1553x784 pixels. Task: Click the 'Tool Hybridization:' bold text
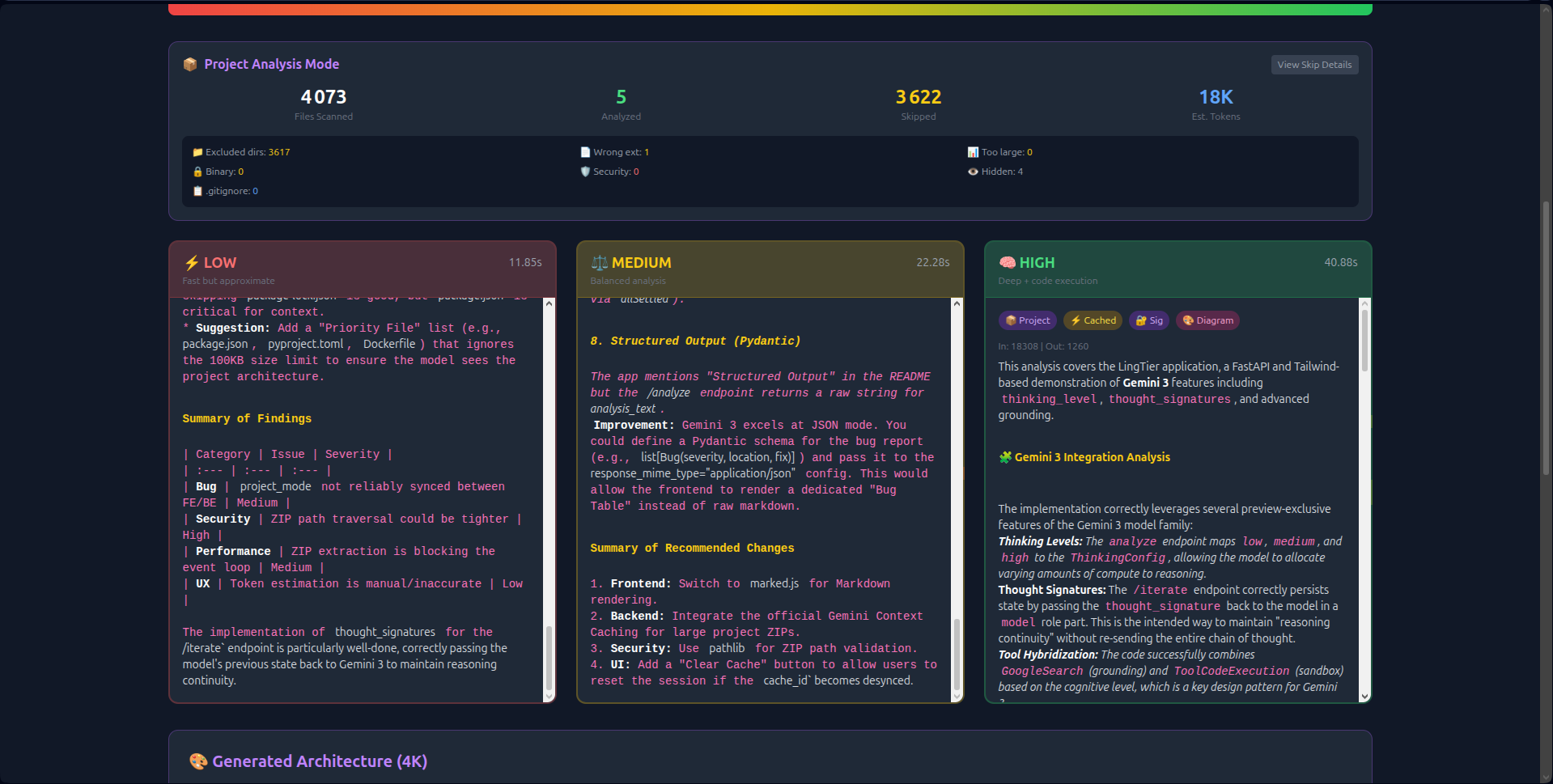pos(1048,655)
